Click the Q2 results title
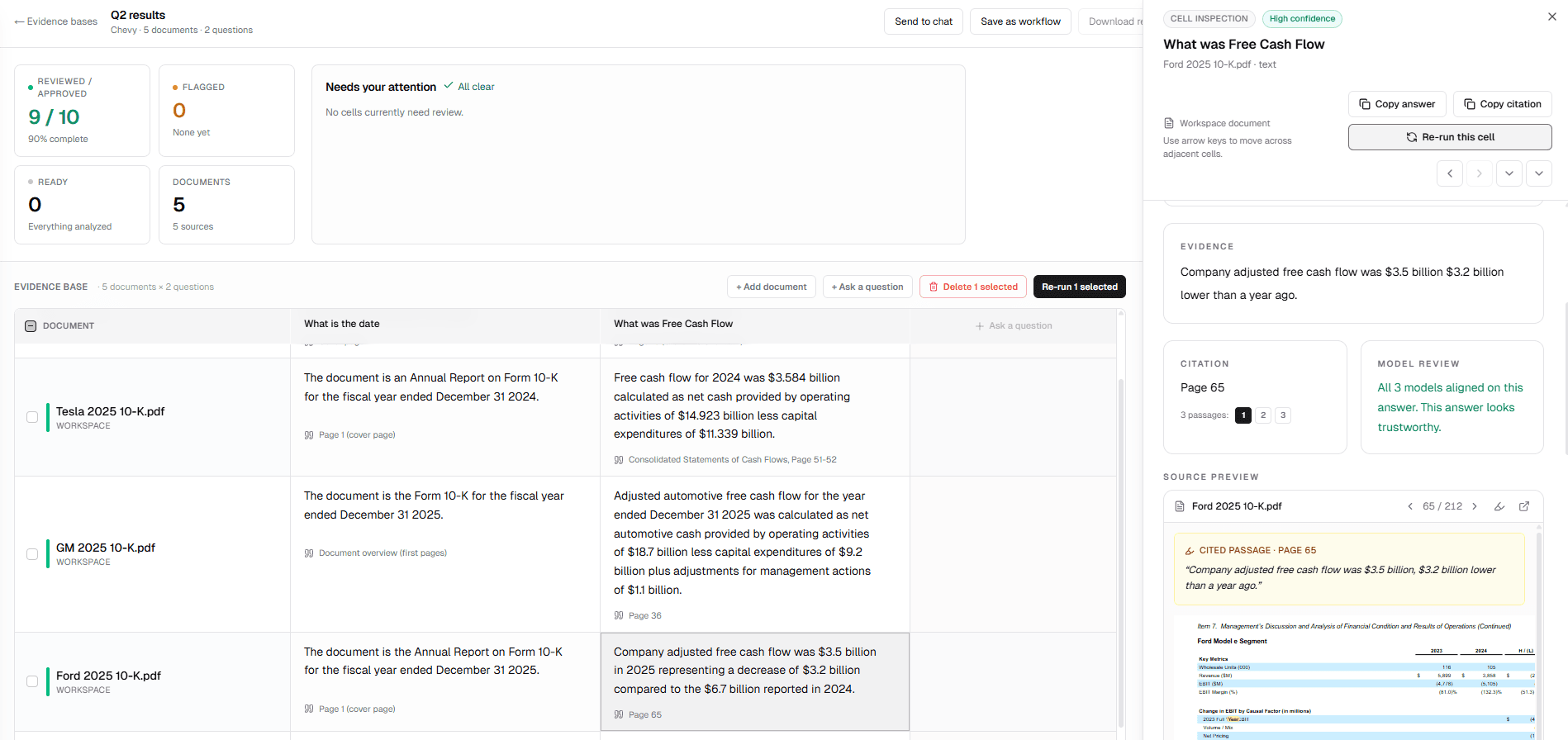The height and width of the screenshot is (740, 1568). coord(138,15)
